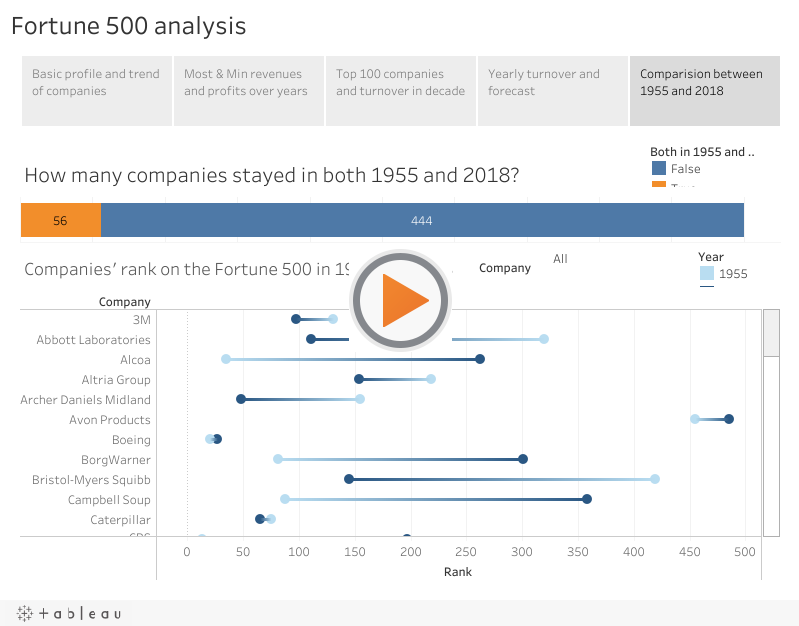
Task: Click Altria Group's dark blue dot
Action: tap(359, 379)
